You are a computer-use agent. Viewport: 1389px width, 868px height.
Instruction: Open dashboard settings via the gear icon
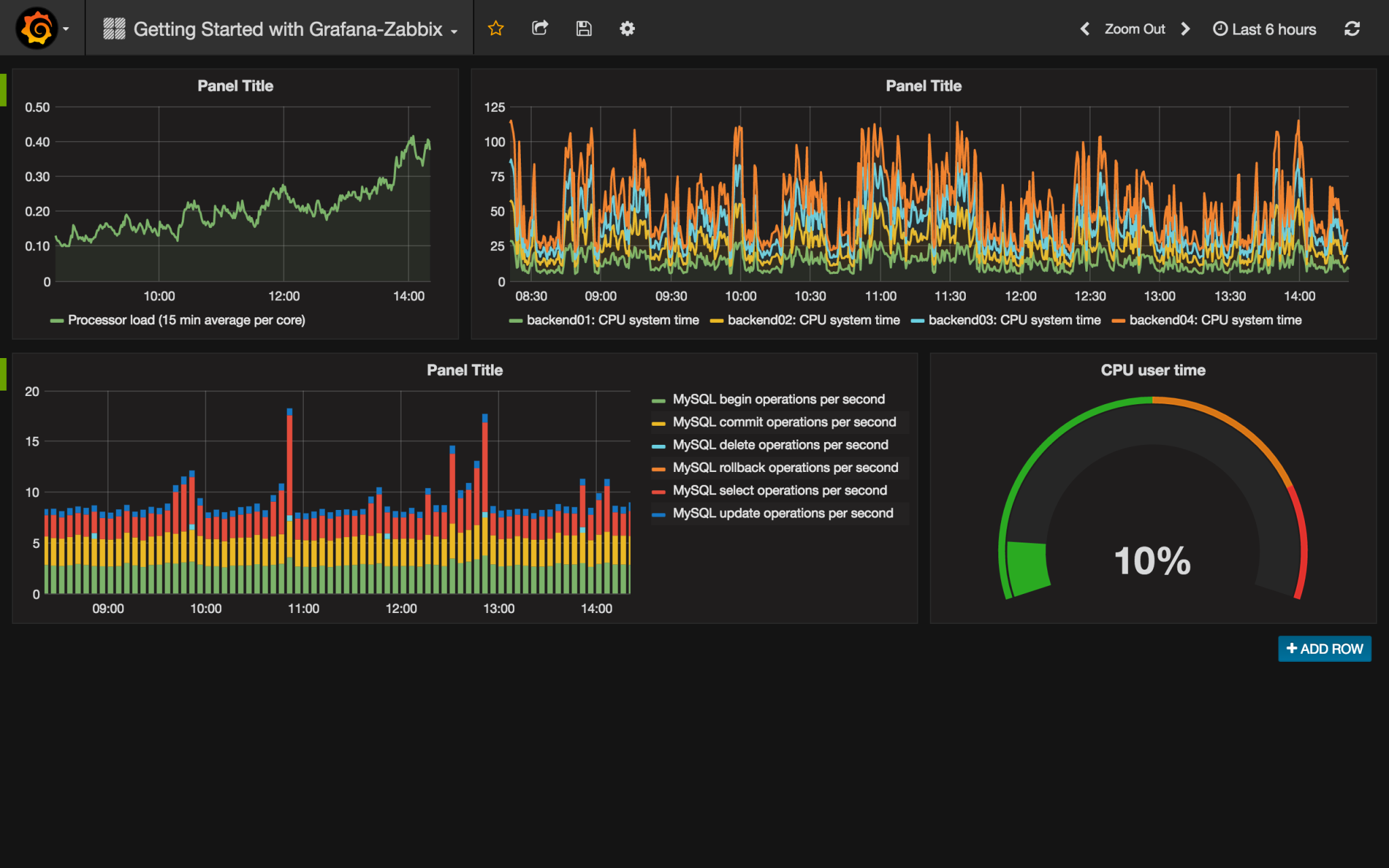pyautogui.click(x=627, y=28)
